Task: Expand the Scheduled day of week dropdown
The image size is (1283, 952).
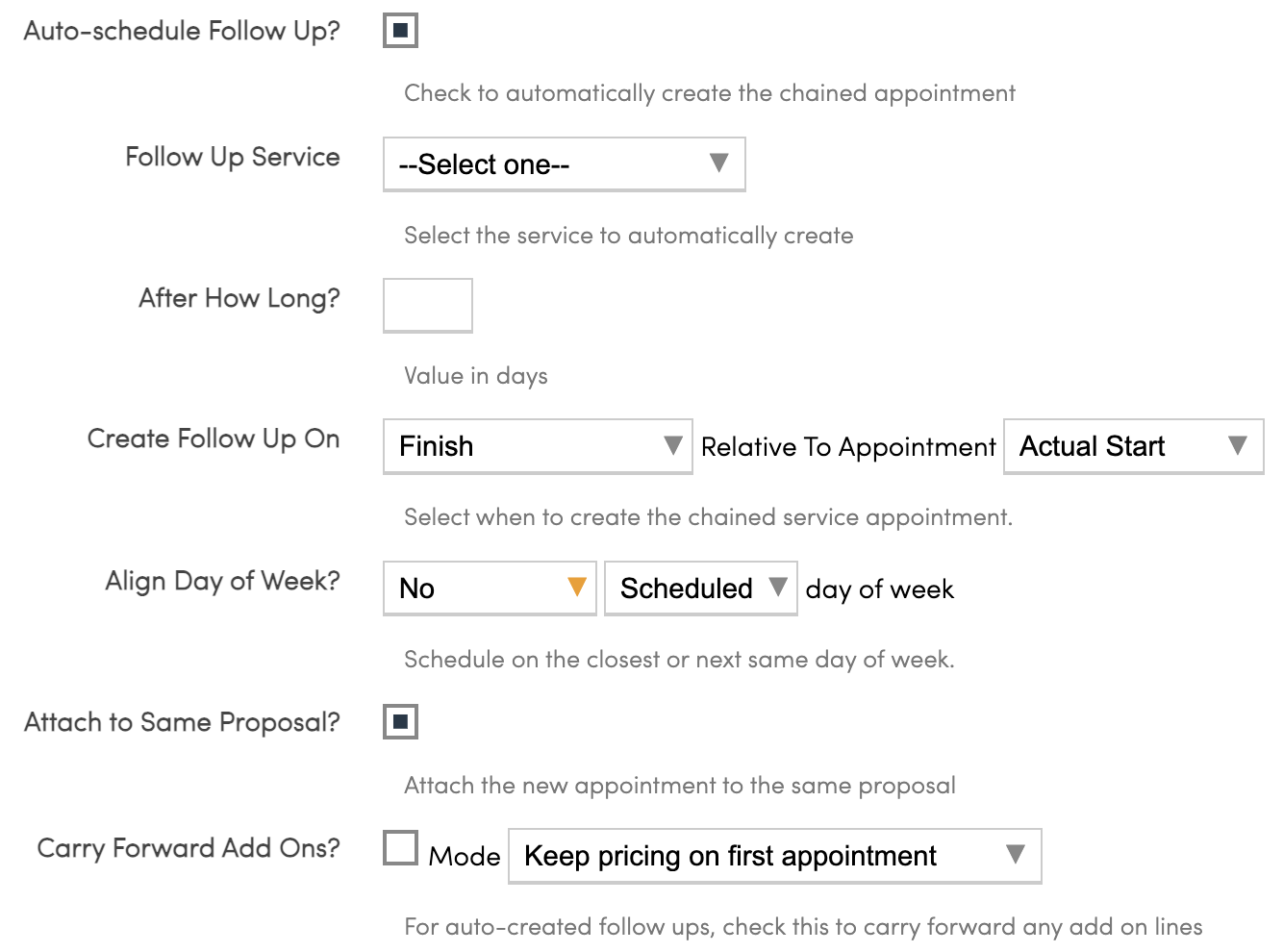Action: (700, 589)
